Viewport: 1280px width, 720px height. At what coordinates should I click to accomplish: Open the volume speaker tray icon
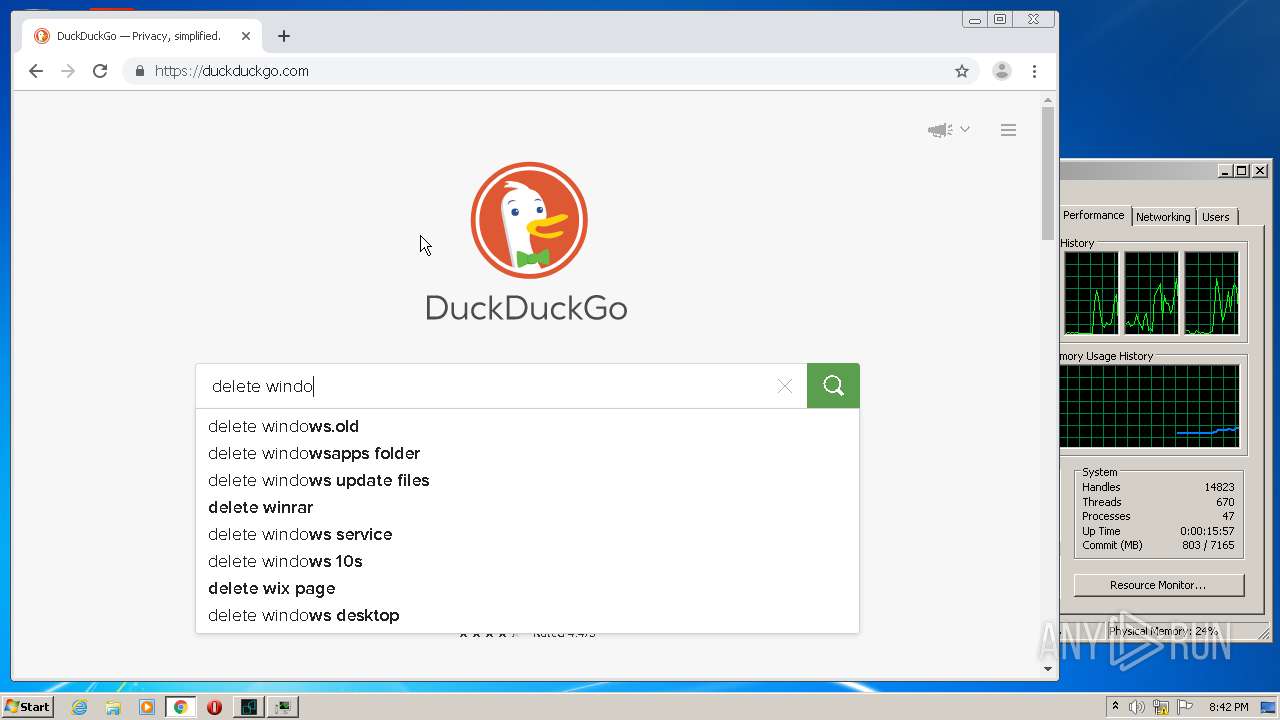tap(1137, 707)
